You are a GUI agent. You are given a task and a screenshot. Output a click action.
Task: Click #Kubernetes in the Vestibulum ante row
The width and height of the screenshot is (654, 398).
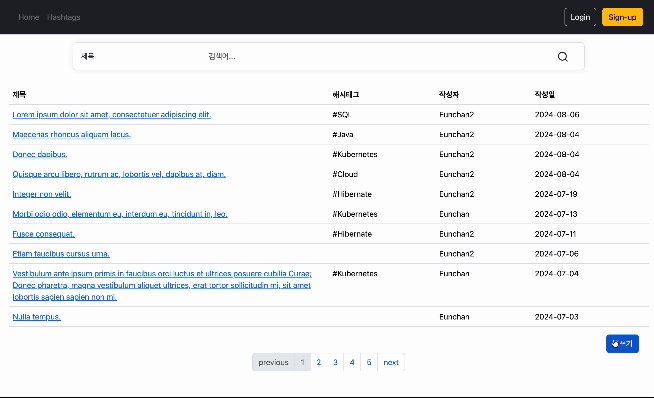355,274
